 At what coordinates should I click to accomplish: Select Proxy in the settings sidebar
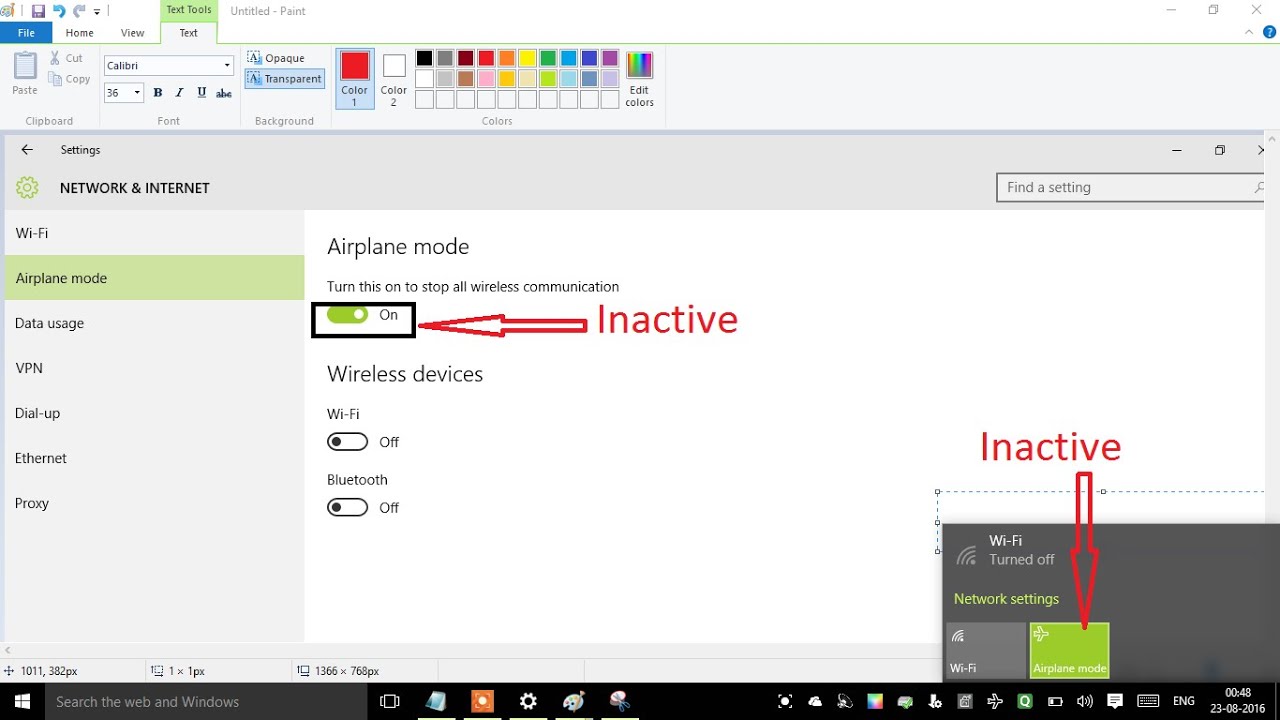click(154, 503)
